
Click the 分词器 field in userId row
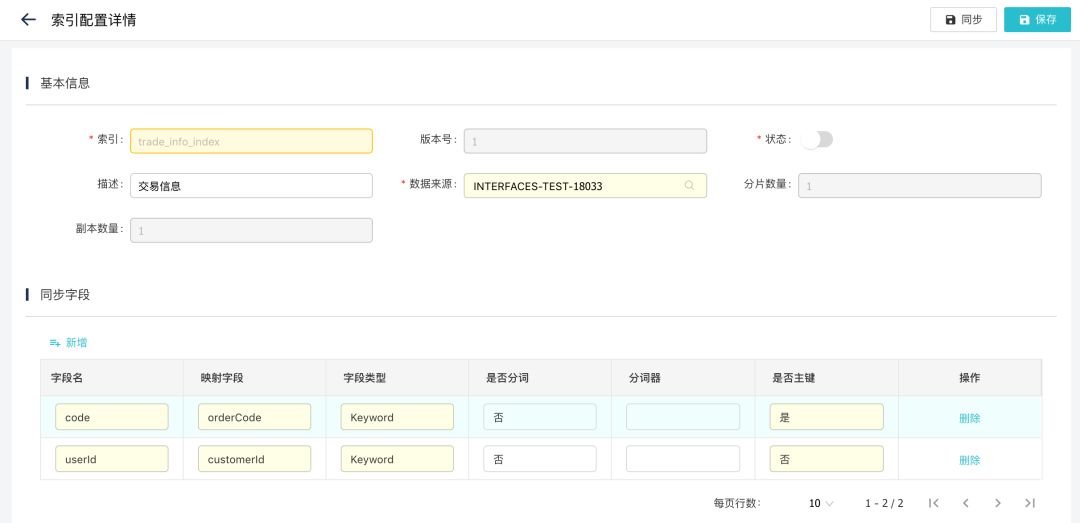click(x=683, y=459)
